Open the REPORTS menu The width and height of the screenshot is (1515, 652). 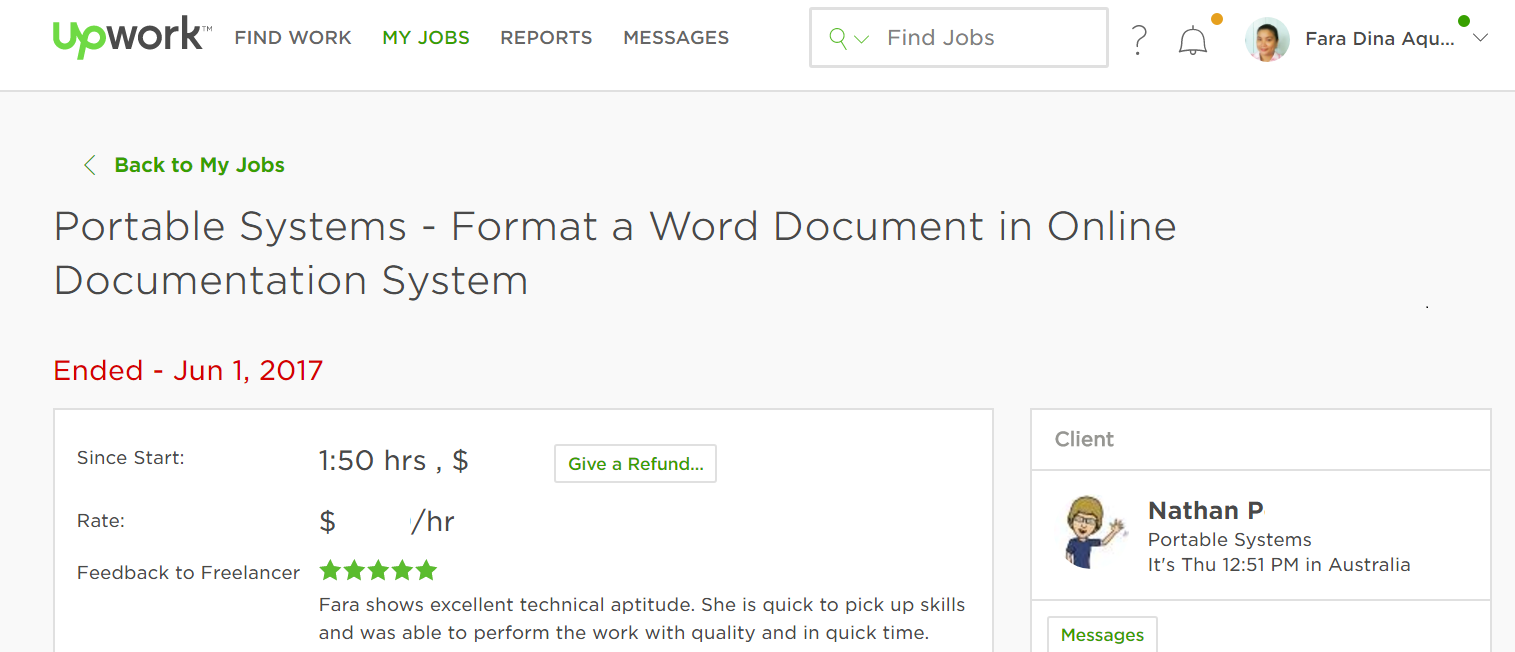546,37
